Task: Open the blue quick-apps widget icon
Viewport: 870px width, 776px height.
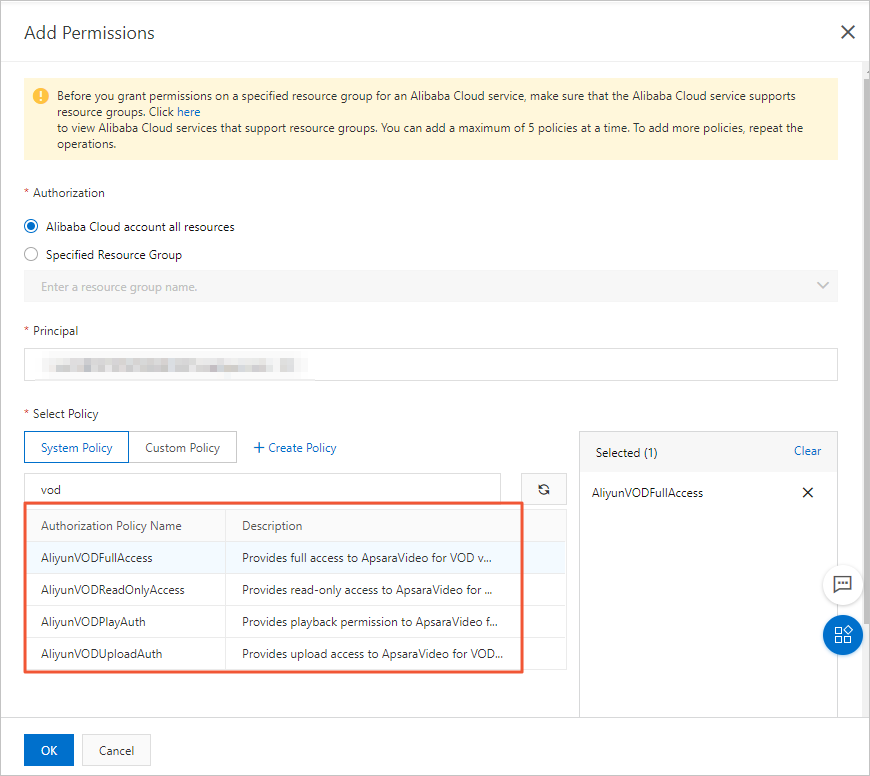Action: (842, 635)
